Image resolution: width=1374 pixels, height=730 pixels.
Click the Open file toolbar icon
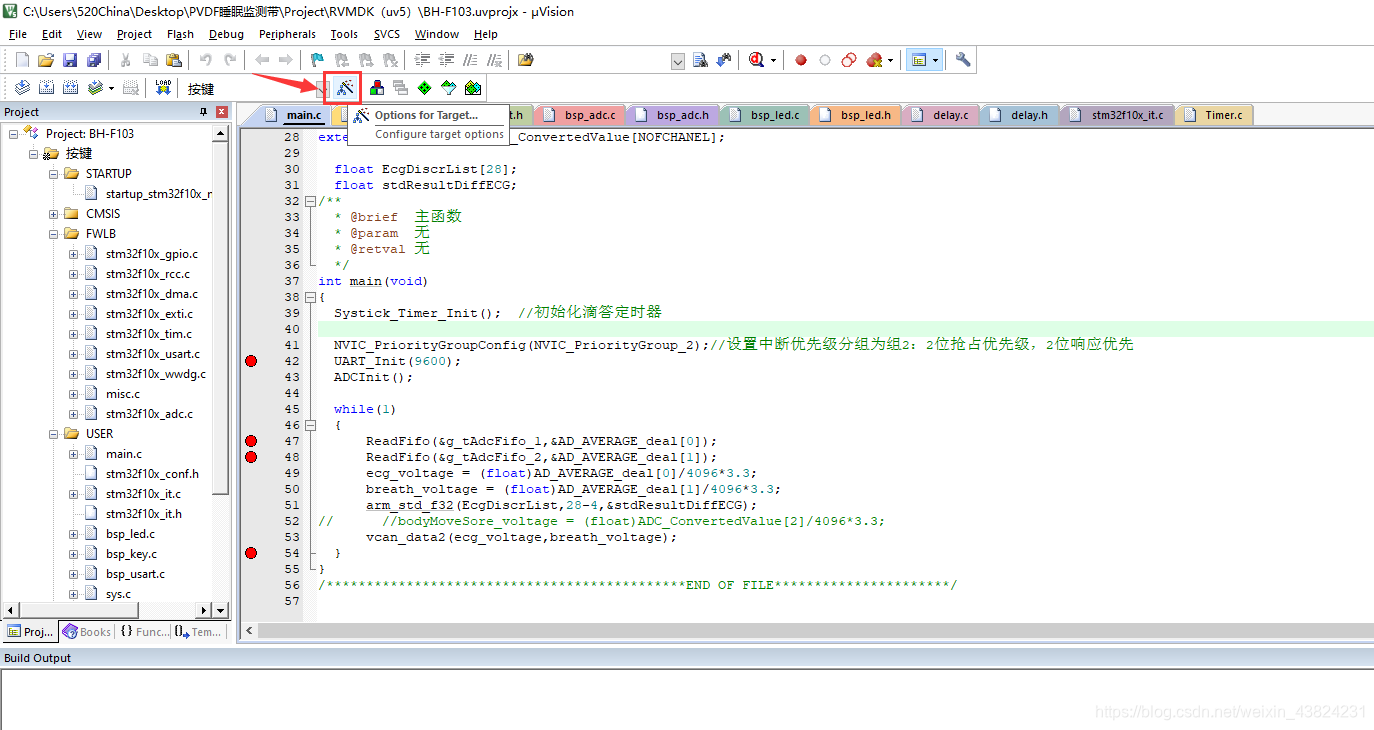pos(46,60)
